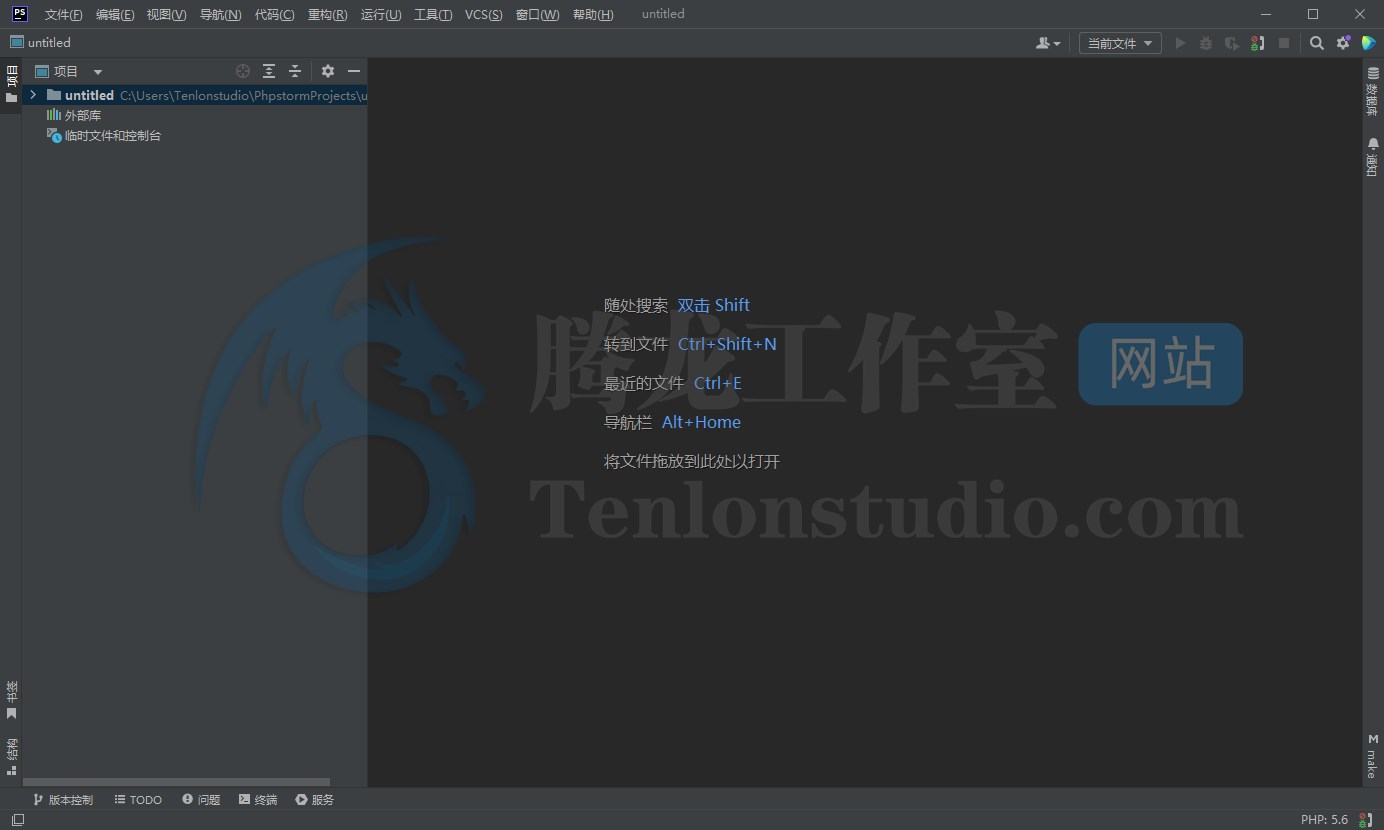
Task: Click the Search Everywhere magnifier icon
Action: (1317, 43)
